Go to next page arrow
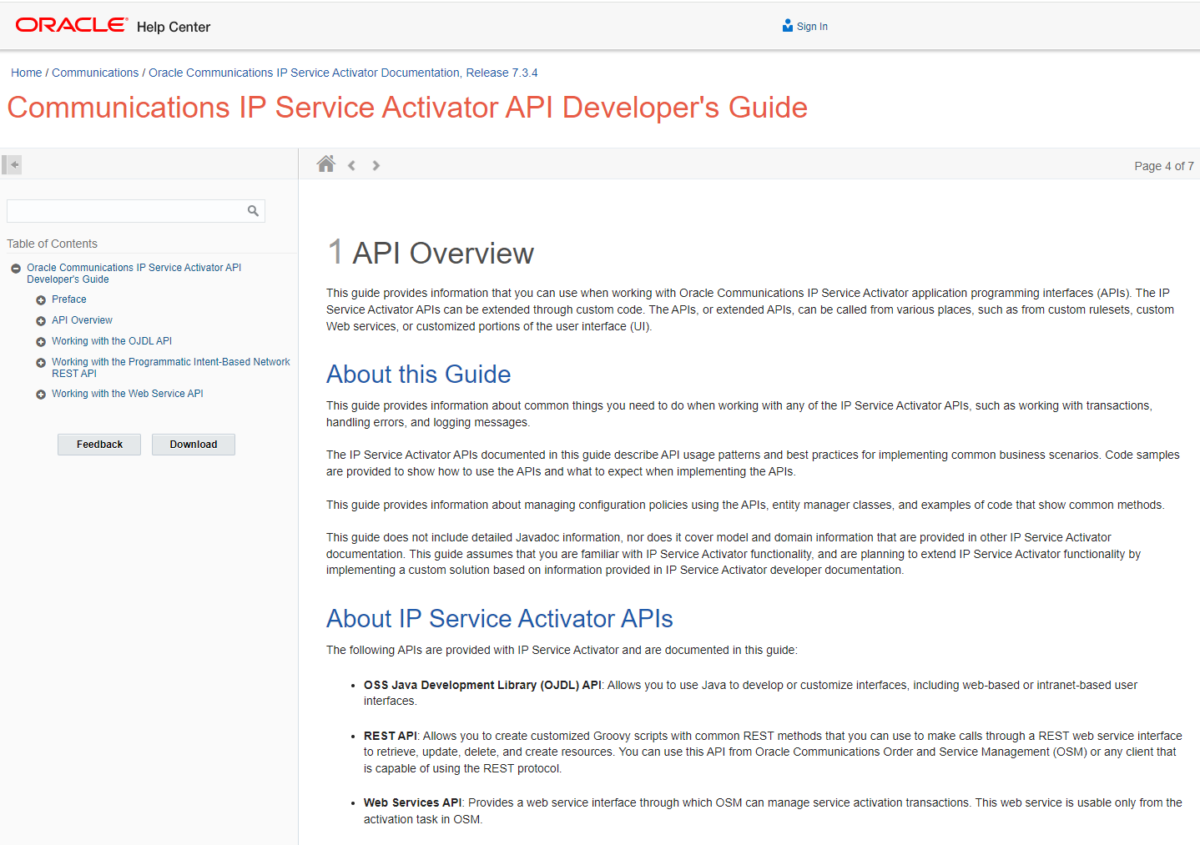 click(x=376, y=165)
